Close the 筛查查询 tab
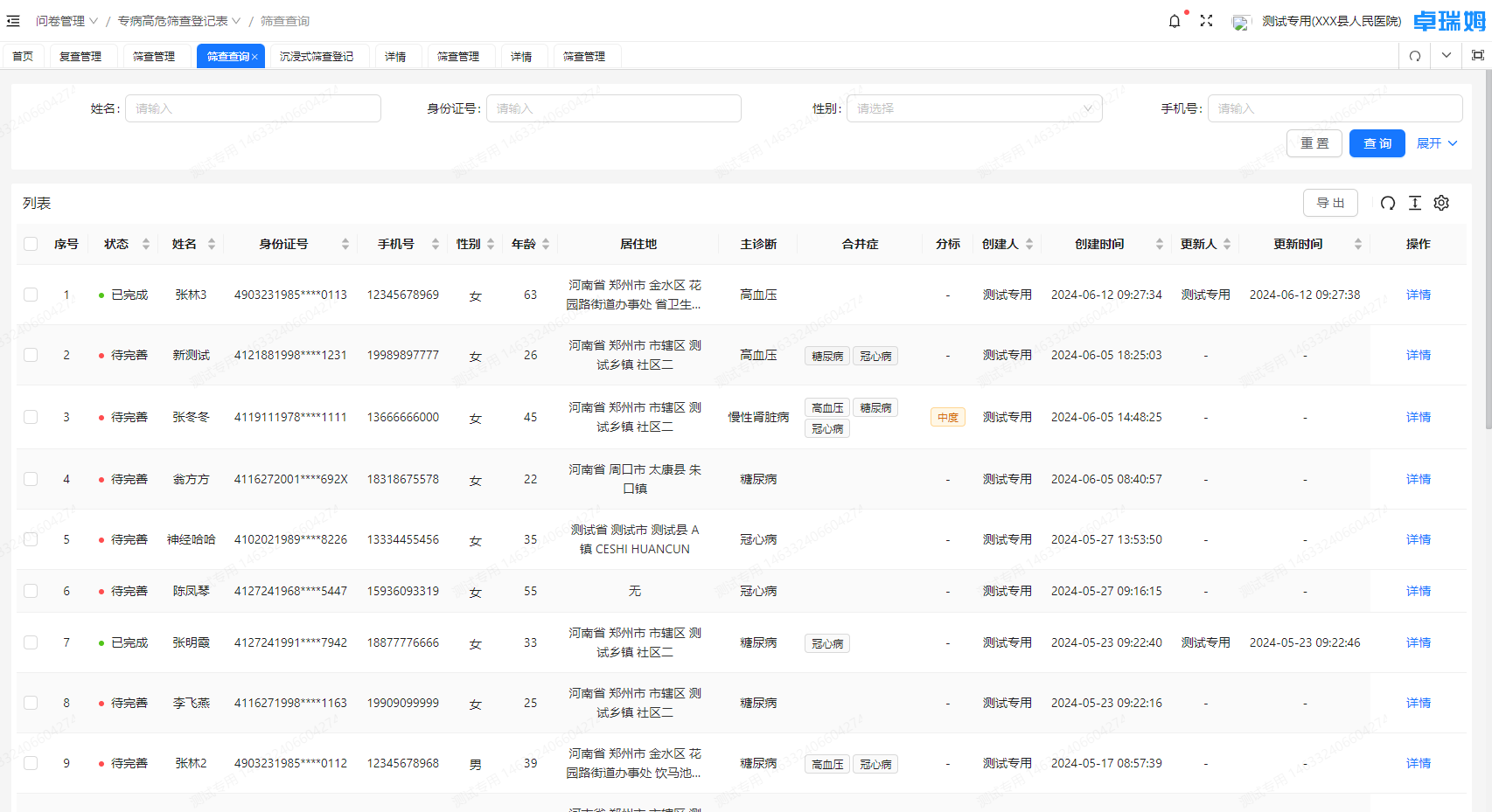 click(254, 57)
